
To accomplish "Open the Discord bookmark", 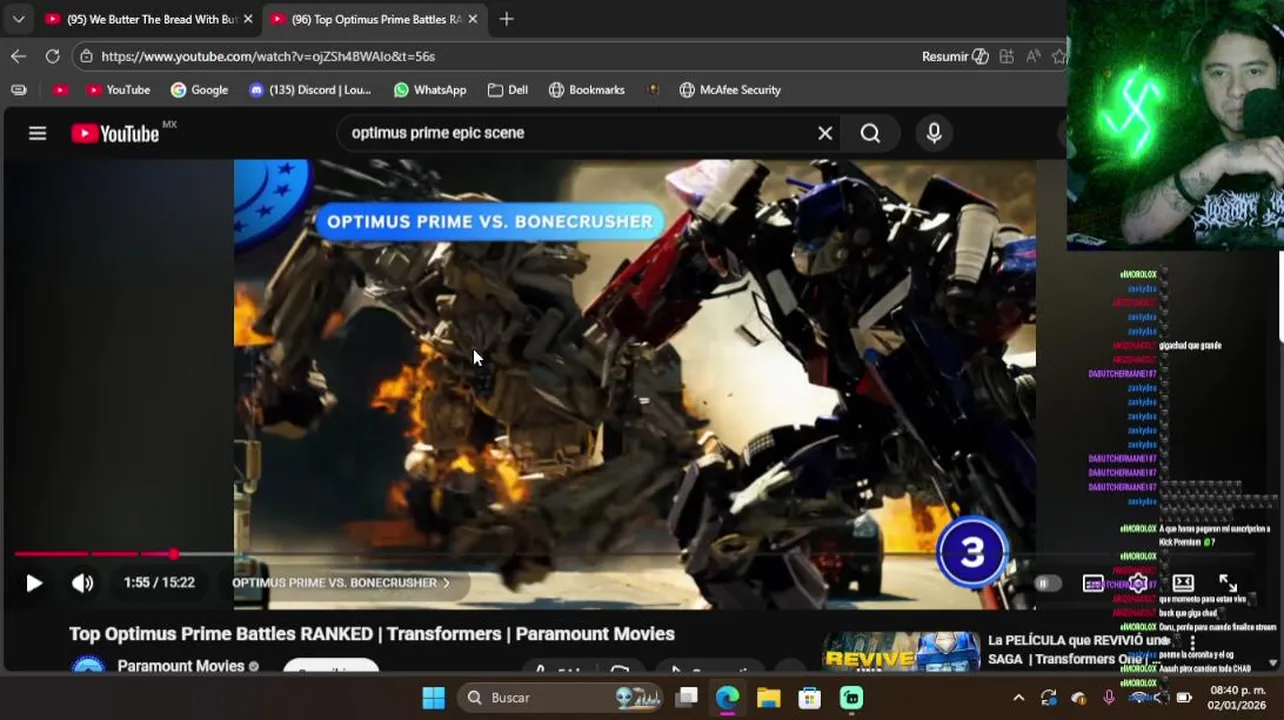I will coord(310,90).
